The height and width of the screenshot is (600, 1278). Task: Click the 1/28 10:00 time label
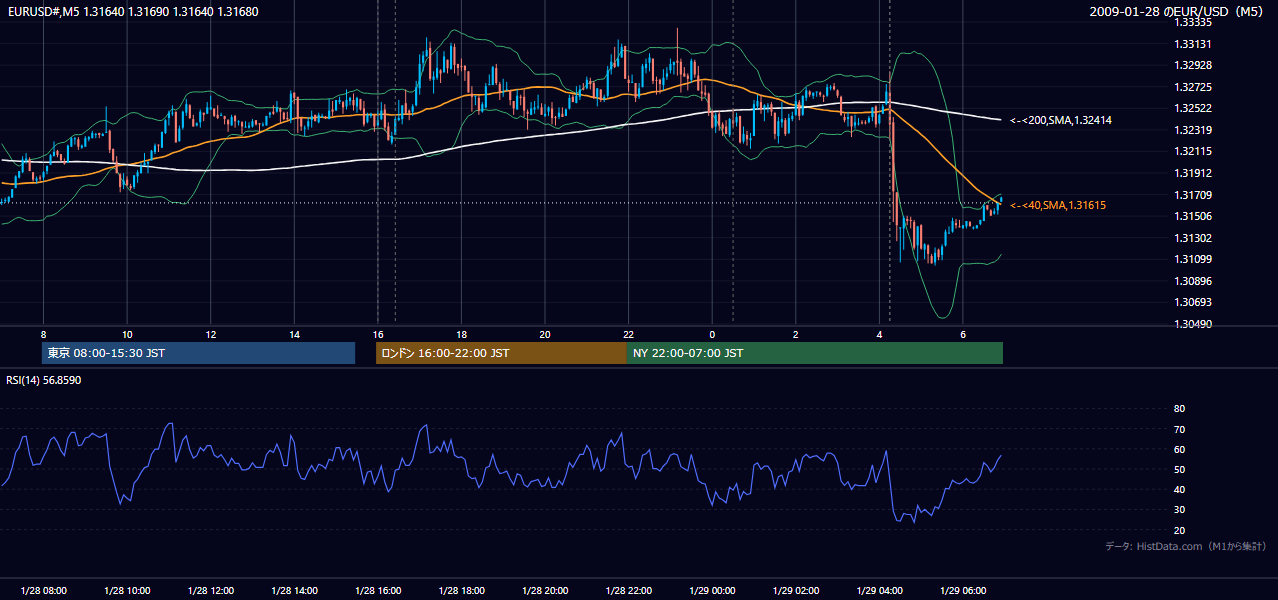pyautogui.click(x=127, y=591)
